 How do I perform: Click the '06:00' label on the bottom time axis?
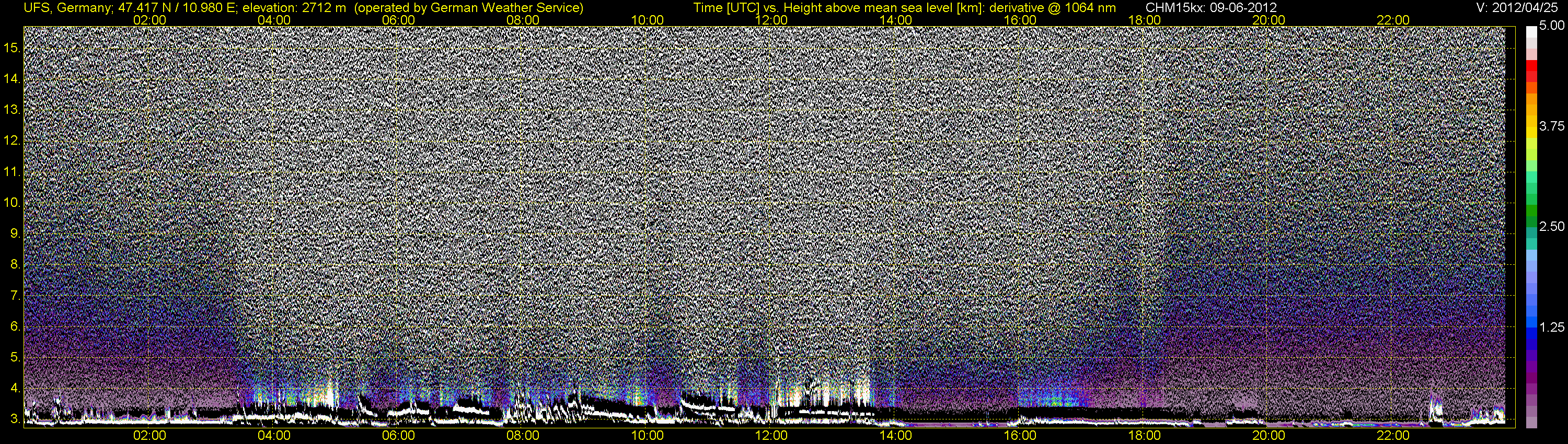tap(398, 436)
